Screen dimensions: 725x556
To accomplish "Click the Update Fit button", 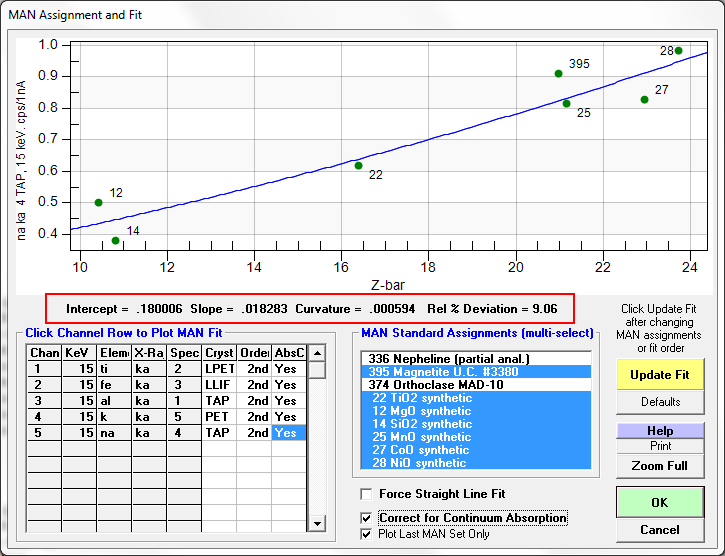I will click(x=660, y=374).
